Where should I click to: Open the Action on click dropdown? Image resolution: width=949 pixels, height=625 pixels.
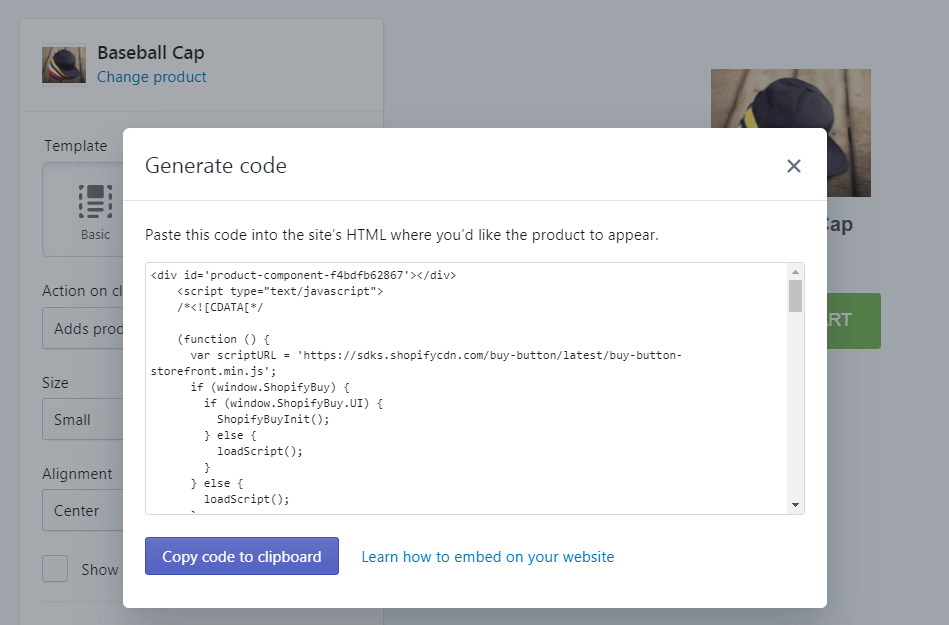pyautogui.click(x=82, y=328)
